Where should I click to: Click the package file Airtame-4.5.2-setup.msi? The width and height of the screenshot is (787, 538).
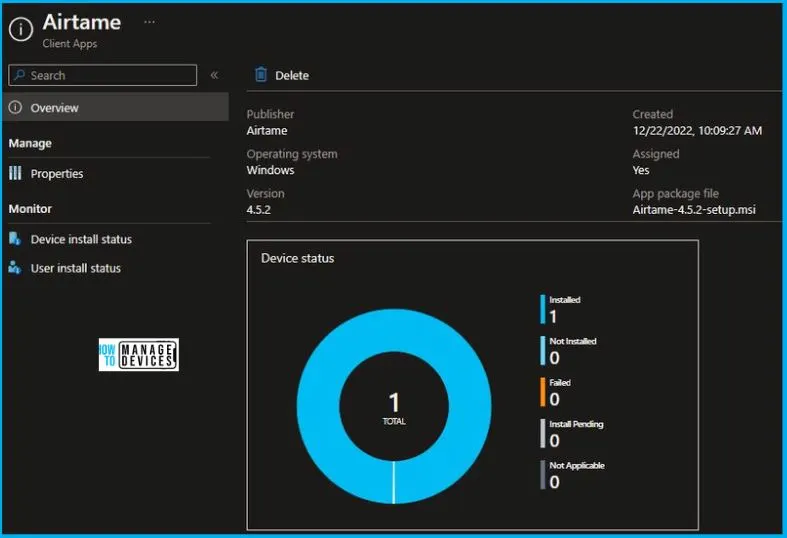694,210
